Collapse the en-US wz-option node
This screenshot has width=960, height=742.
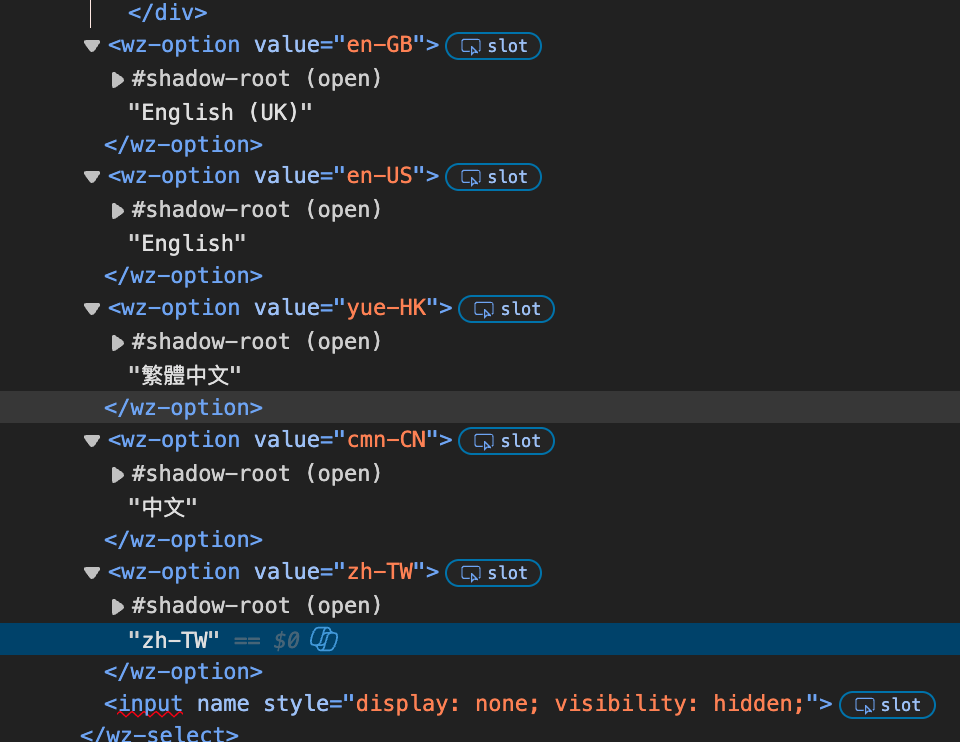coord(92,177)
